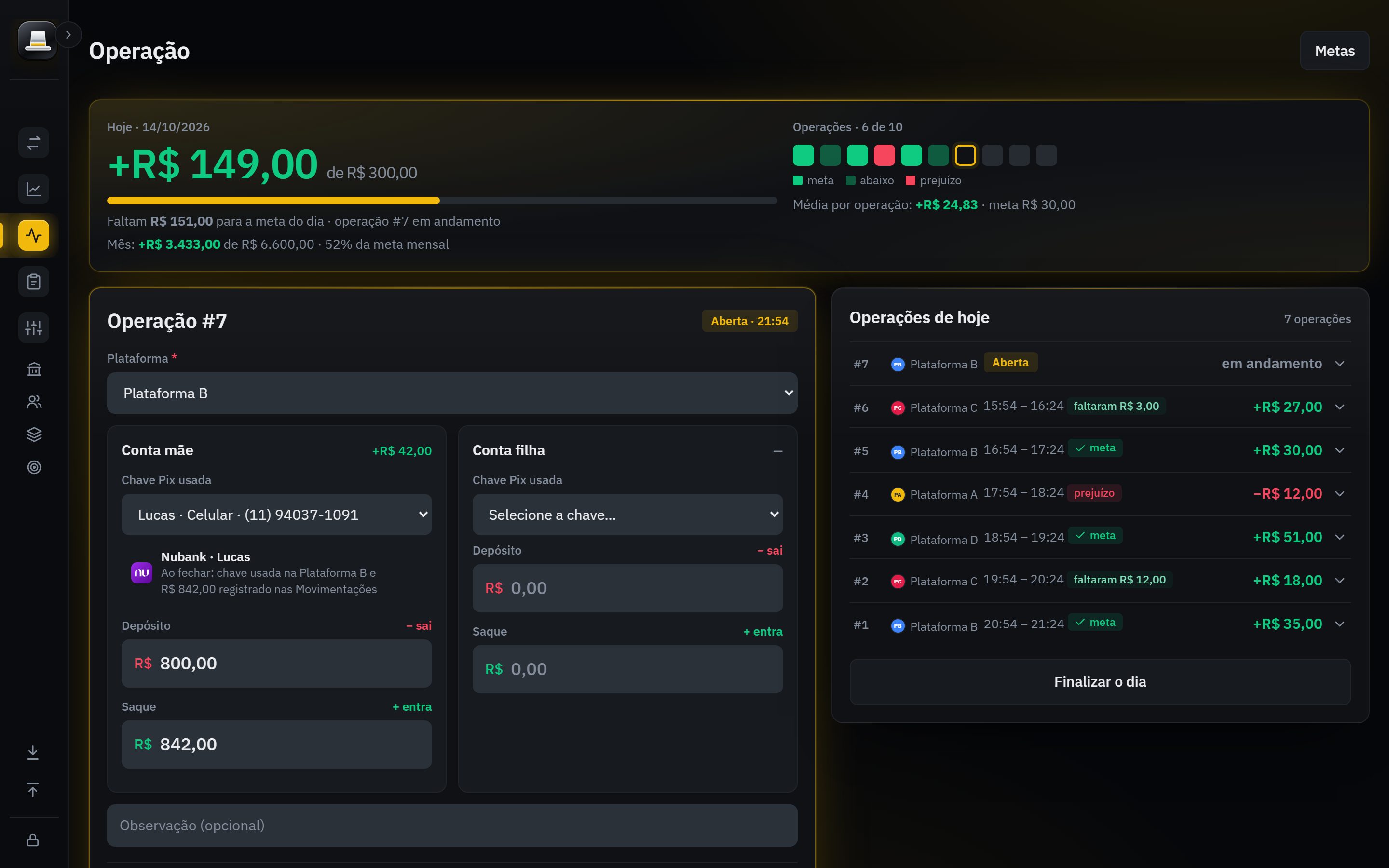The height and width of the screenshot is (868, 1389).
Task: Click Conta filha minus icon
Action: pos(778,451)
